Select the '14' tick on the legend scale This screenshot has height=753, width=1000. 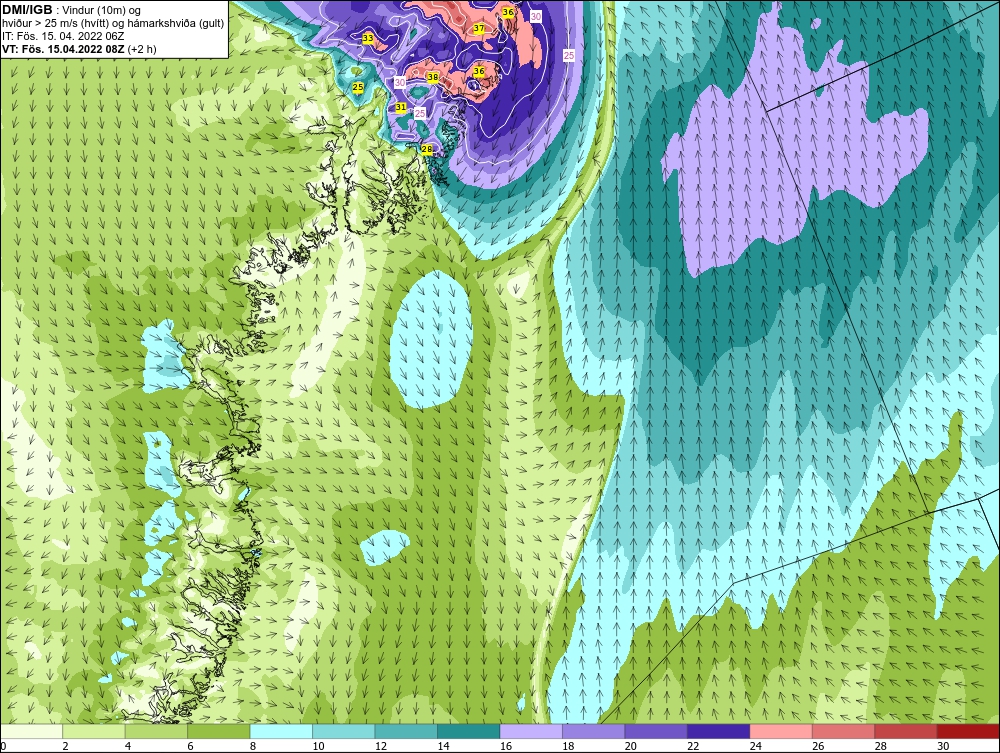(x=443, y=746)
